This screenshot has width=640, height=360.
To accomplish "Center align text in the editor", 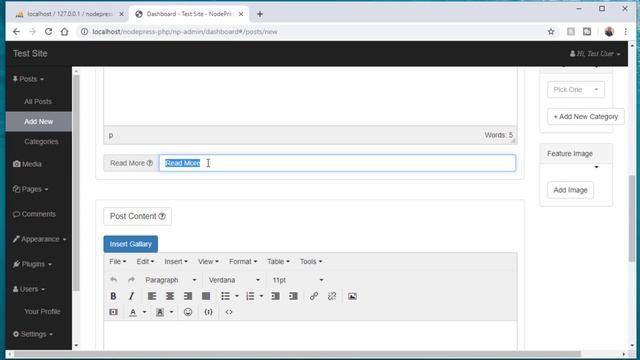I will (170, 296).
